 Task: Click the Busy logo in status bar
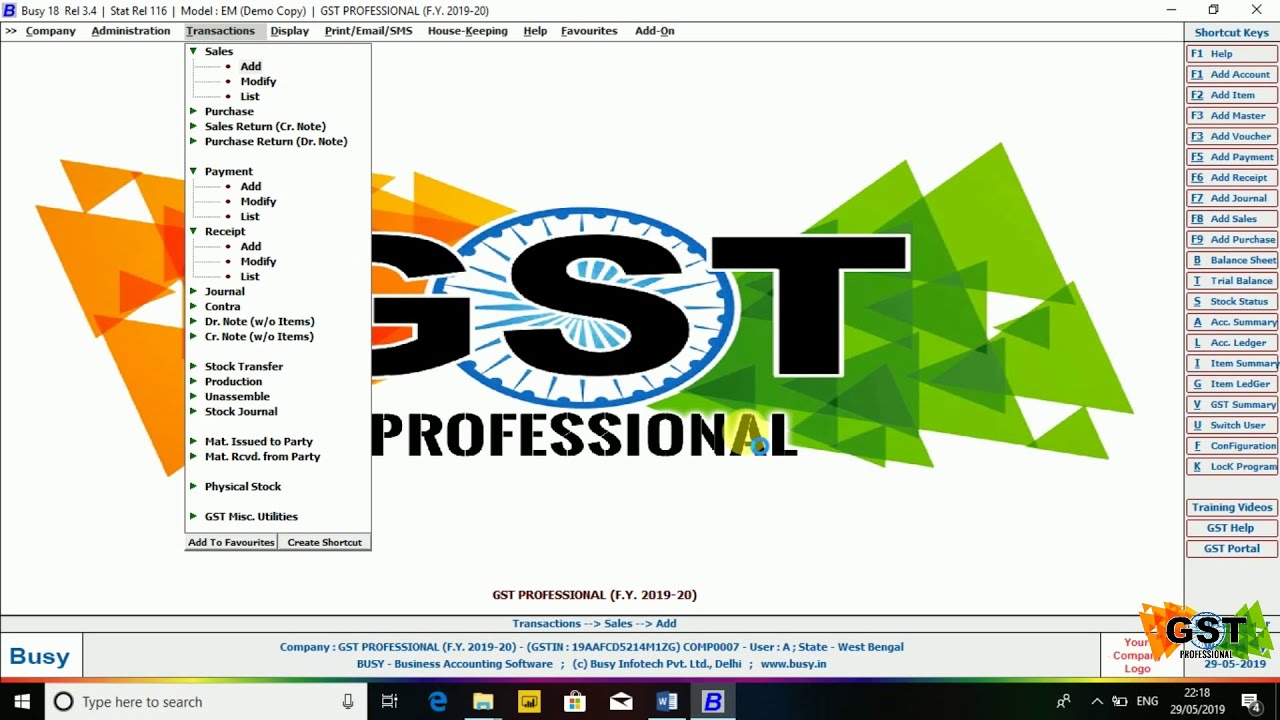[x=40, y=657]
